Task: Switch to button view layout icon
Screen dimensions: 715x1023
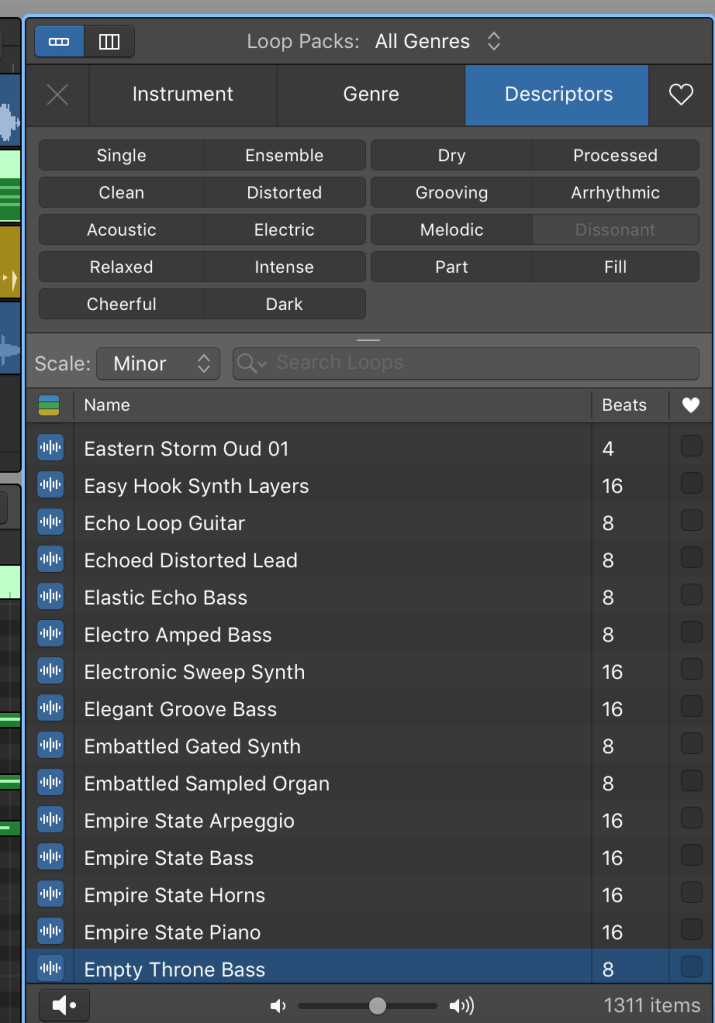Action: [59, 42]
